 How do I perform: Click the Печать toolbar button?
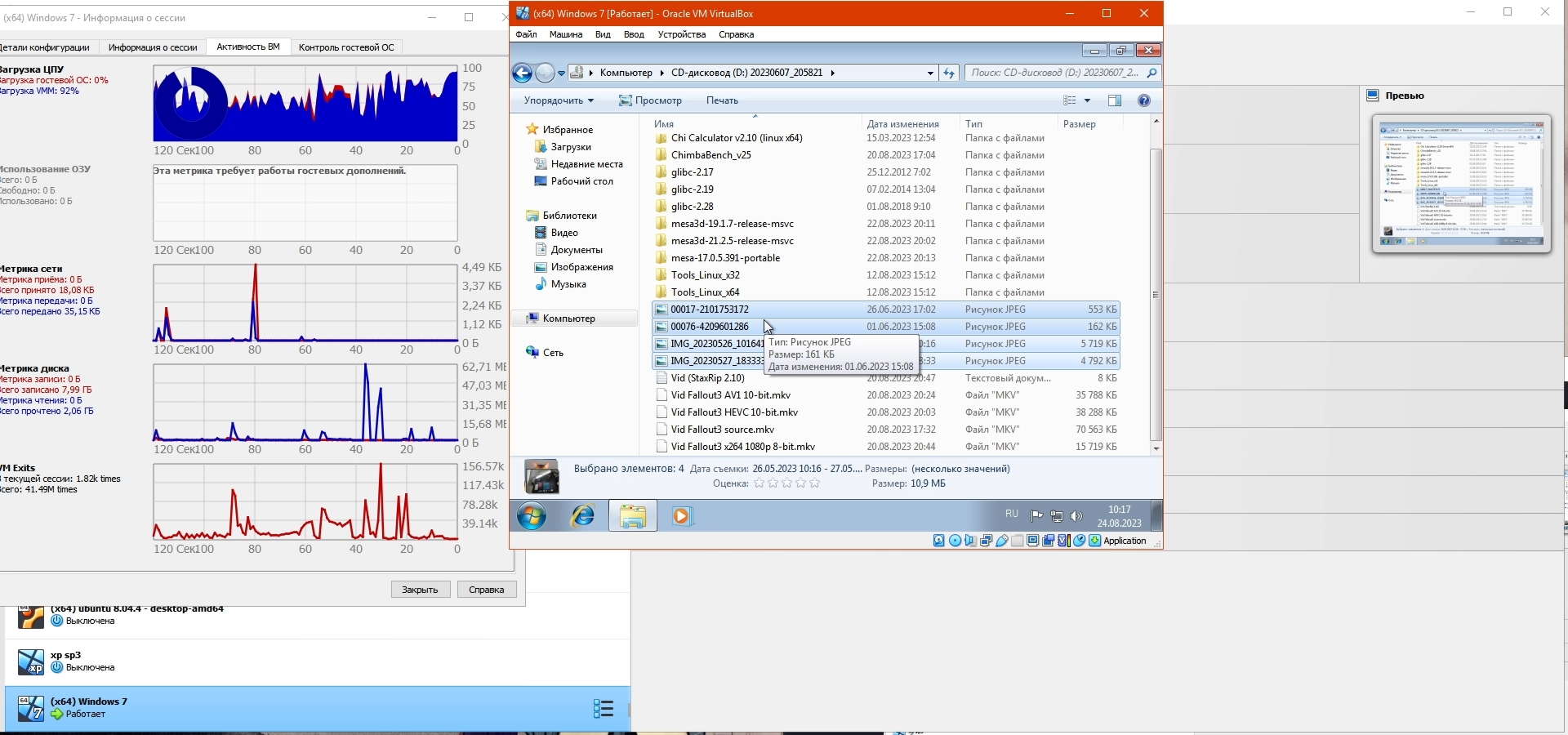pyautogui.click(x=722, y=100)
